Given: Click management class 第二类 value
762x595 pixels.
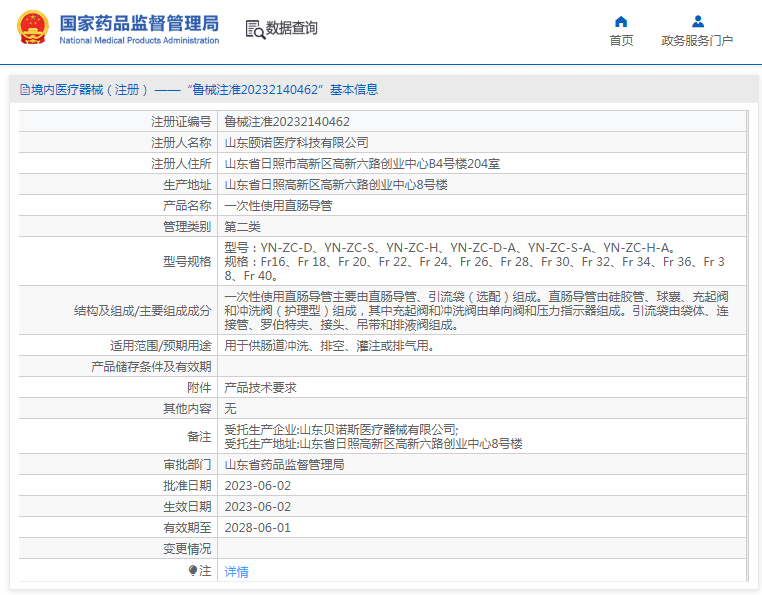Looking at the screenshot, I should click(x=242, y=226).
